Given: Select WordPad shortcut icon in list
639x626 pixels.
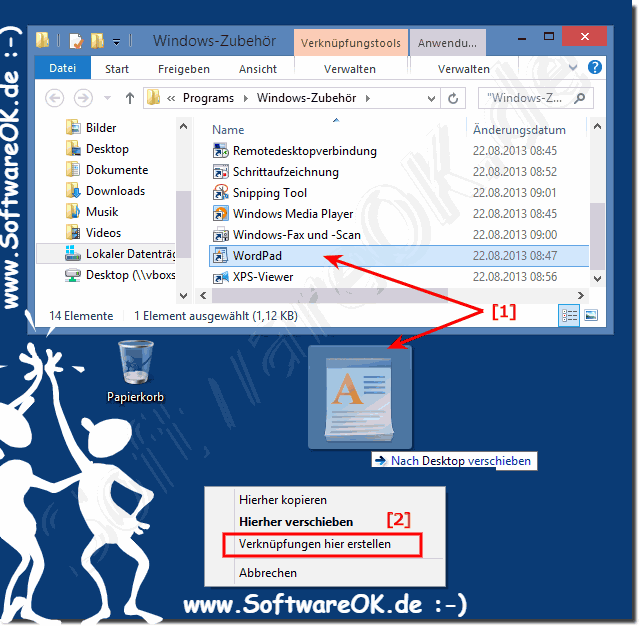Looking at the screenshot, I should click(x=220, y=256).
